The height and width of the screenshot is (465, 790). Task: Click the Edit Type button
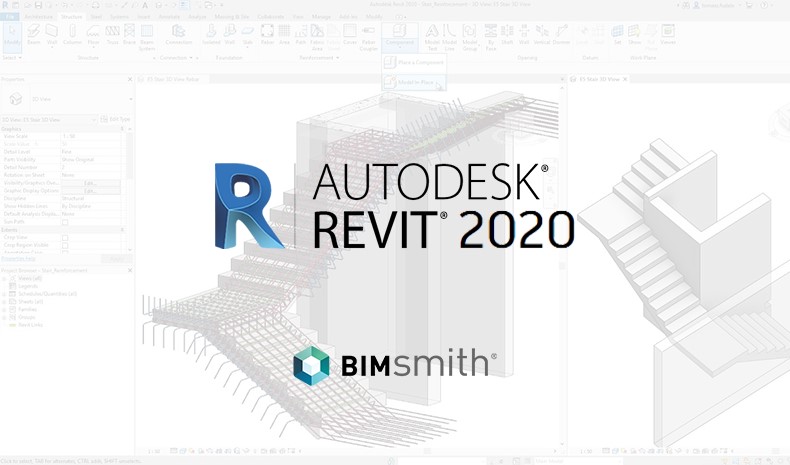pyautogui.click(x=115, y=119)
